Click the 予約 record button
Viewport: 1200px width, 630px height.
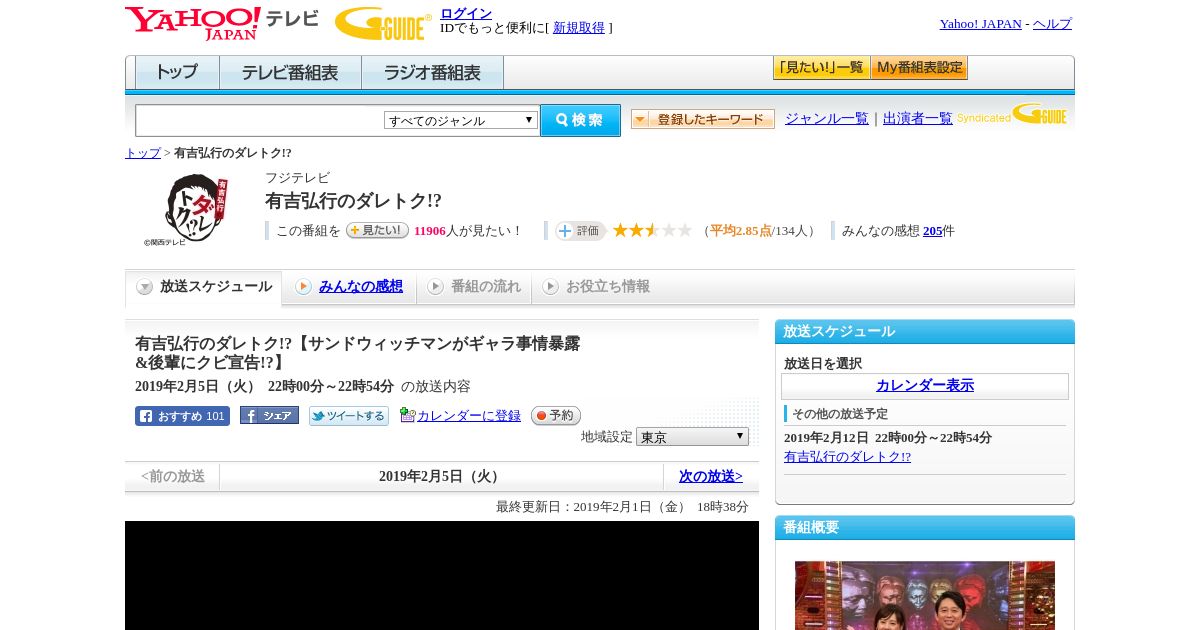click(555, 415)
